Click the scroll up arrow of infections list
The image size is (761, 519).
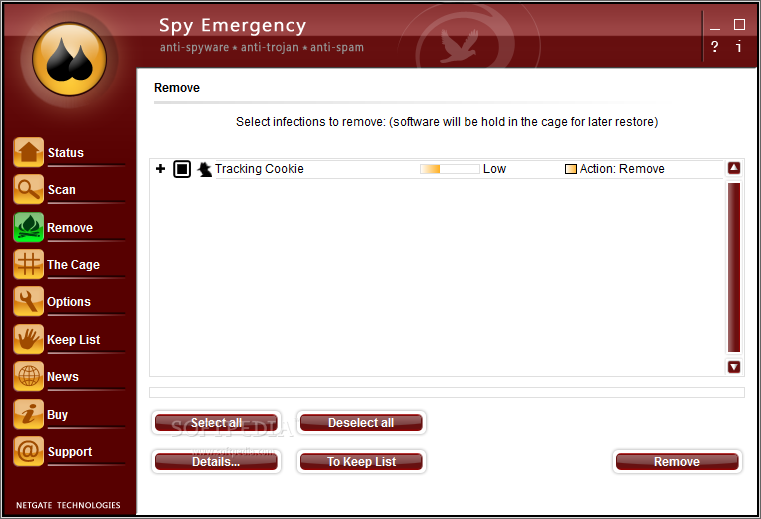click(734, 168)
